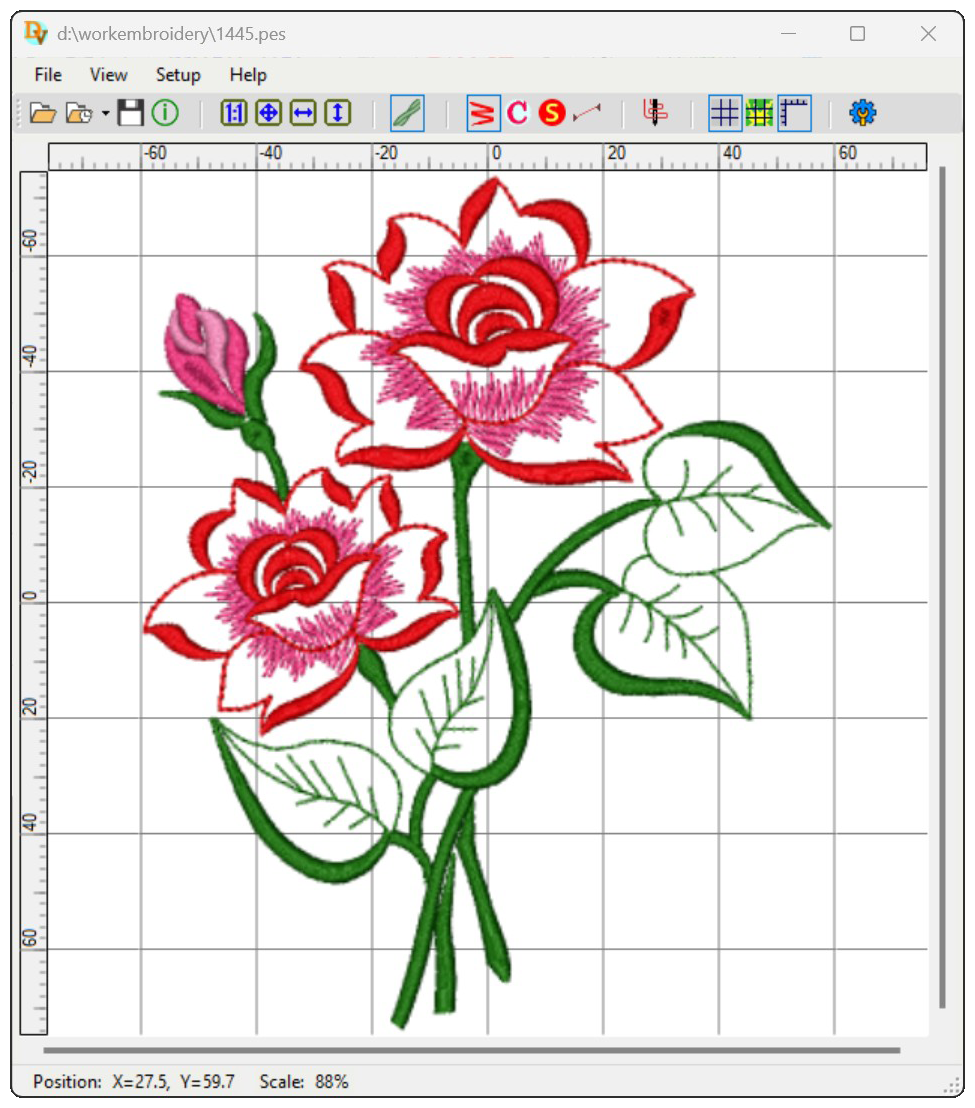Click the red S stop marker icon
This screenshot has height=1108, width=975.
coord(552,114)
